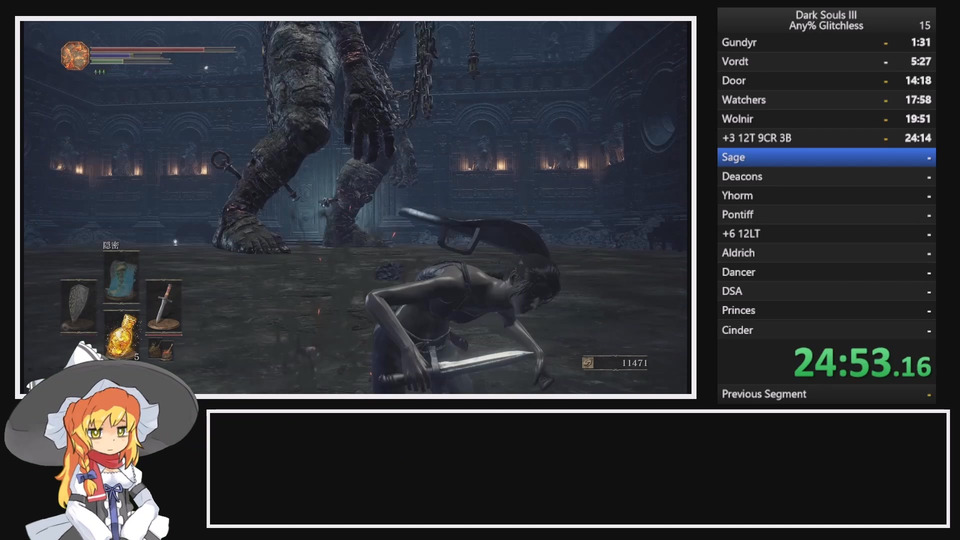Click the empty black text box panel
Screen dimensions: 960x540
tap(578, 468)
